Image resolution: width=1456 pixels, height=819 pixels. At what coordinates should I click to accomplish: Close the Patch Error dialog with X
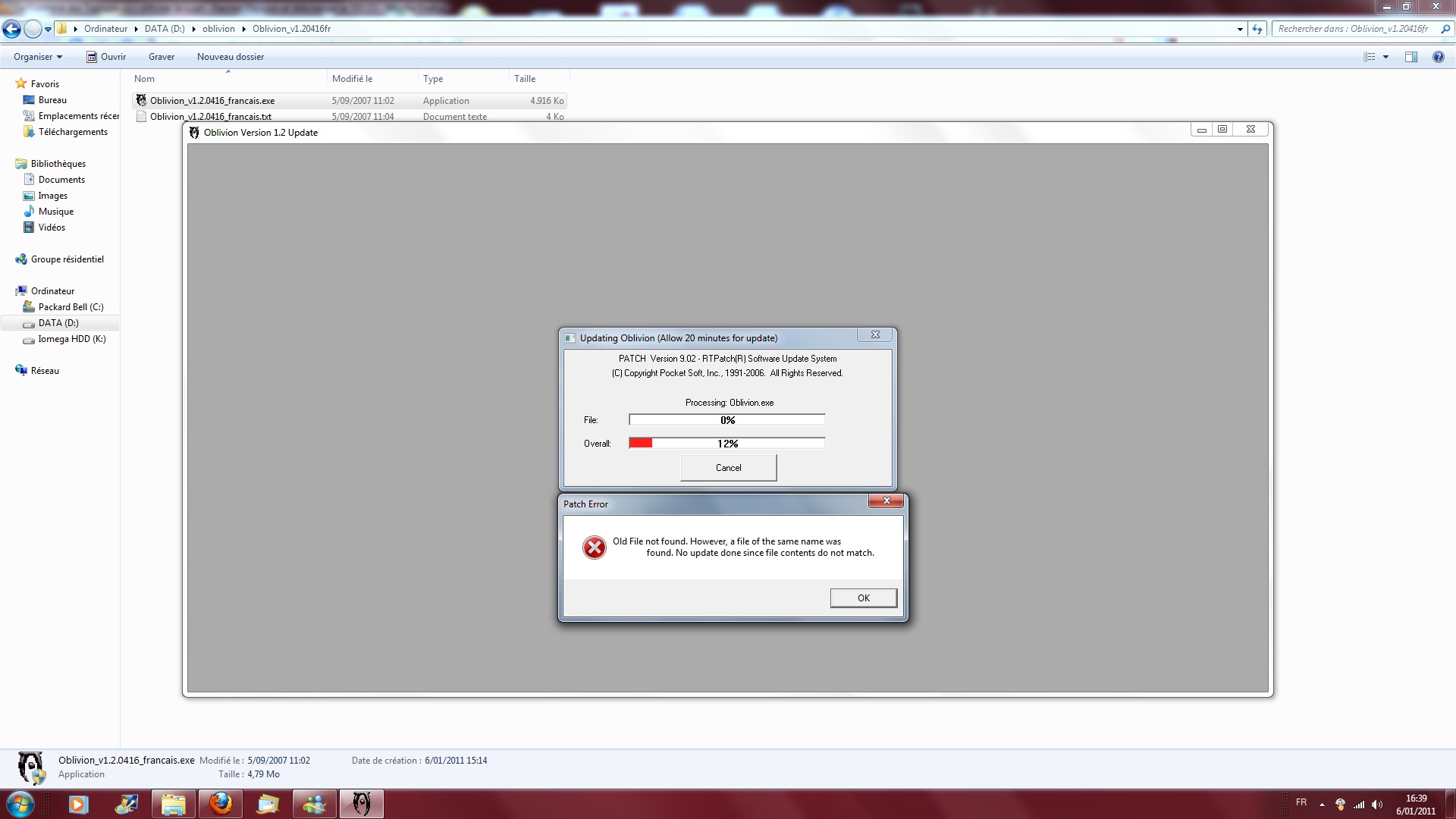(x=886, y=500)
